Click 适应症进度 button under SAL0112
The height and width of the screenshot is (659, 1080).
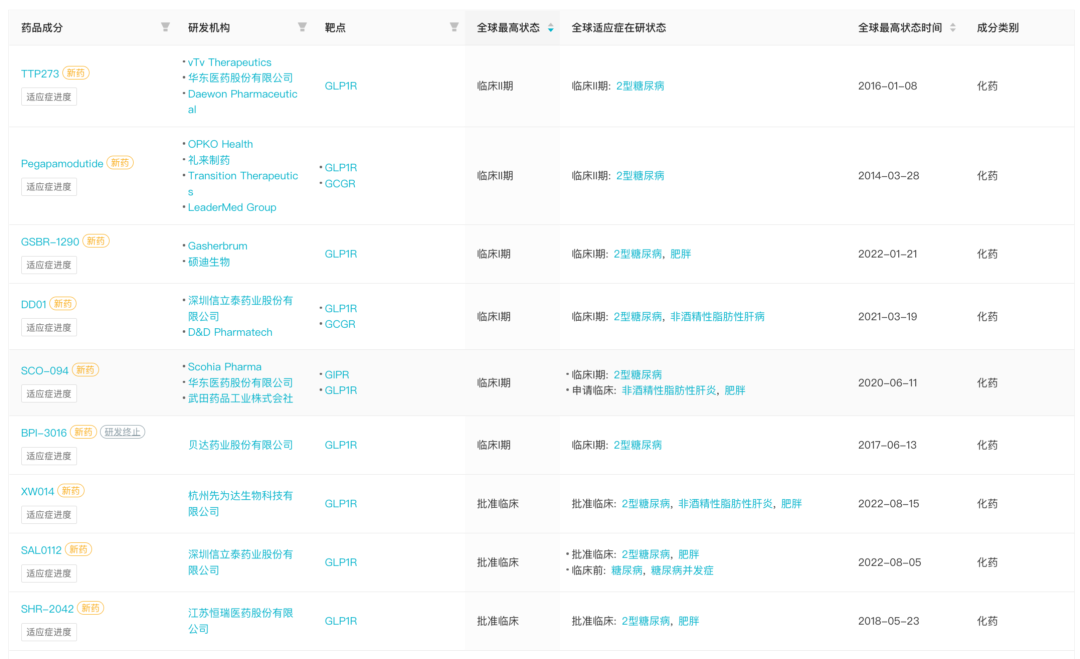(49, 573)
